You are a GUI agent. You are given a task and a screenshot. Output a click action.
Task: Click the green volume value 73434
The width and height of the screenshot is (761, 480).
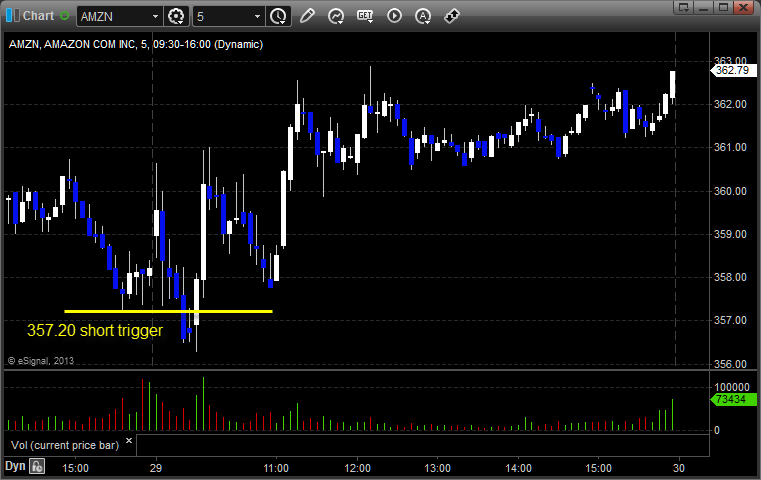tap(733, 399)
